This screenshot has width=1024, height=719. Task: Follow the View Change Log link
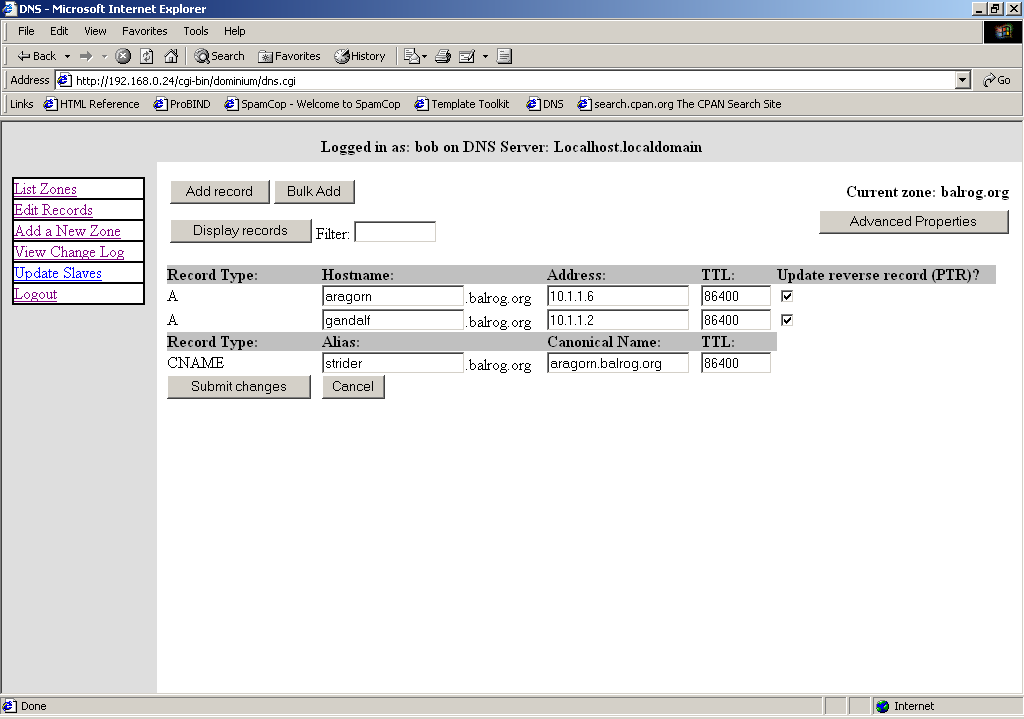[x=69, y=252]
